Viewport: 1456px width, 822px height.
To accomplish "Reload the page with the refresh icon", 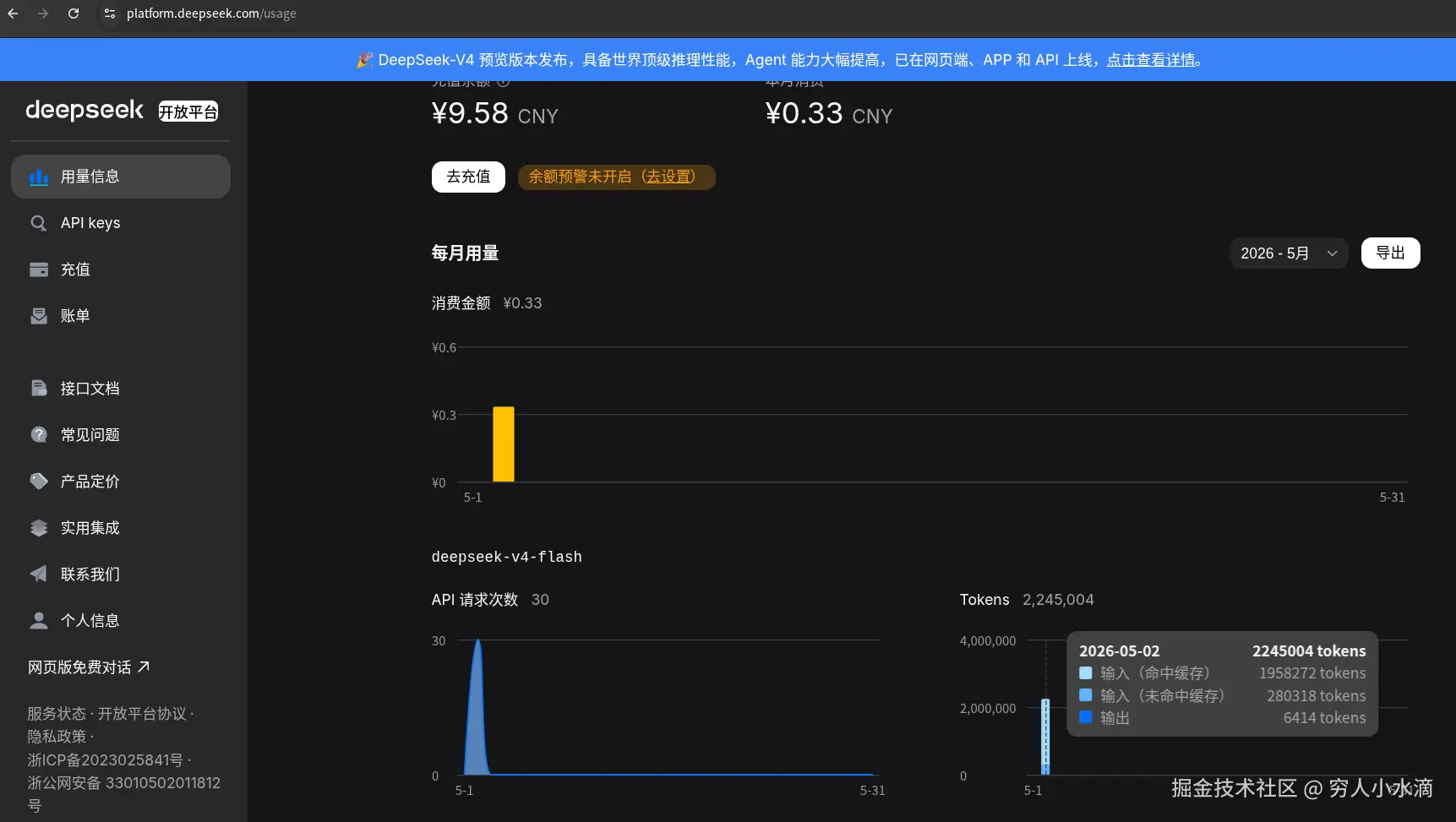I will [x=74, y=14].
